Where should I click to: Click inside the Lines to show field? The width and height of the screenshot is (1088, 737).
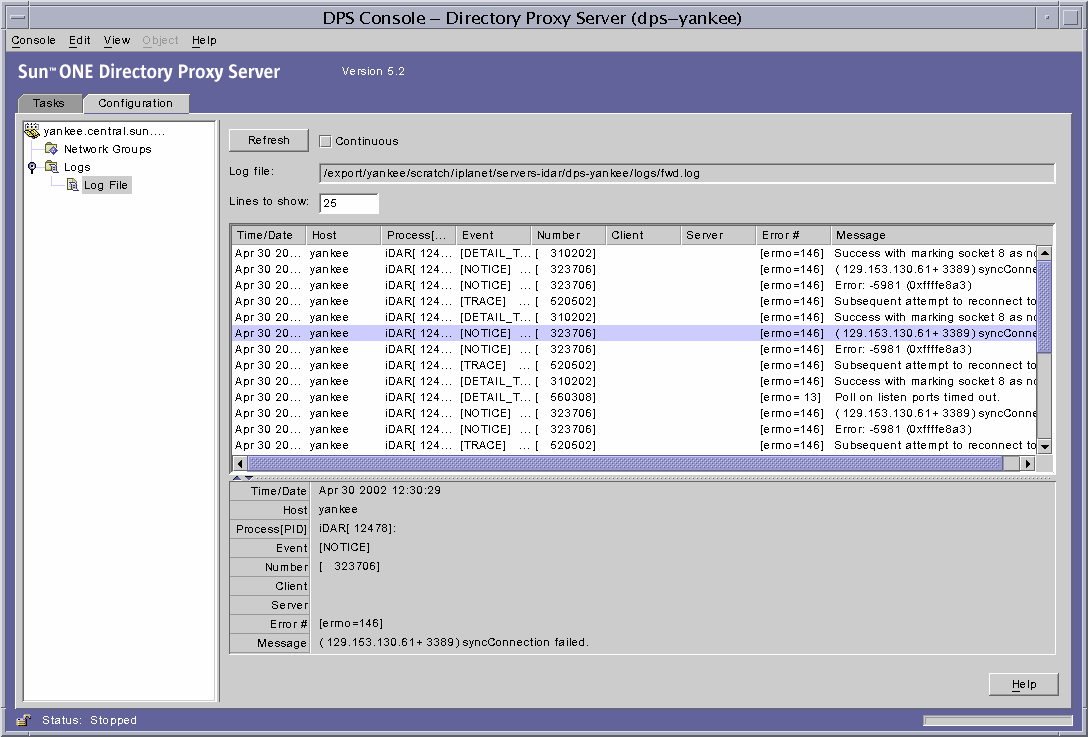[348, 203]
